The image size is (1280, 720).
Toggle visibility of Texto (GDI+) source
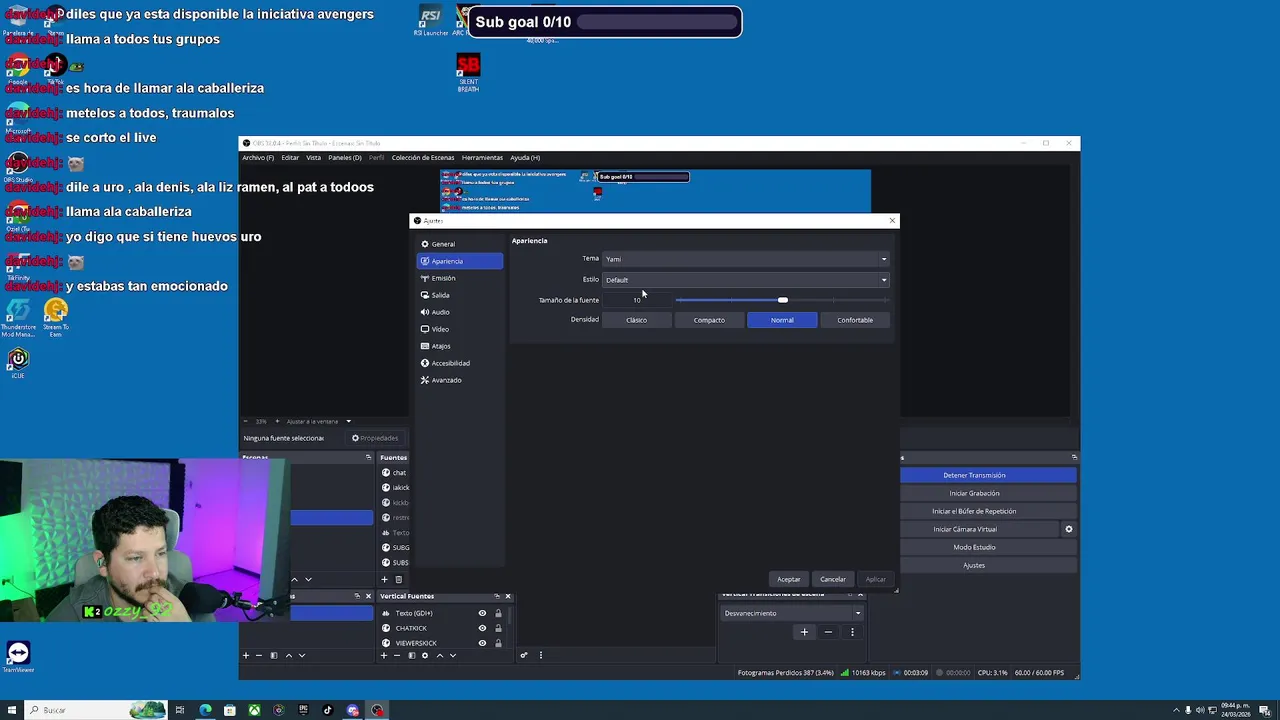coord(482,613)
